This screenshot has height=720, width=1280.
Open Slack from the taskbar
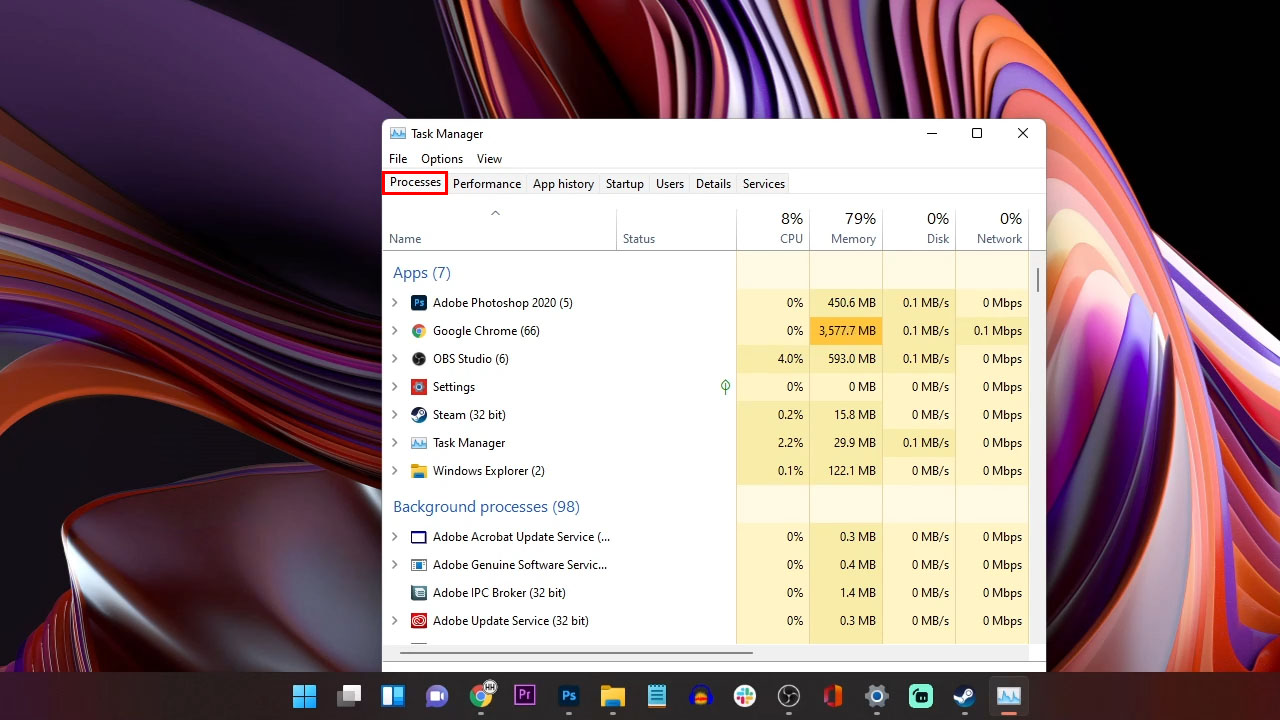coord(746,695)
